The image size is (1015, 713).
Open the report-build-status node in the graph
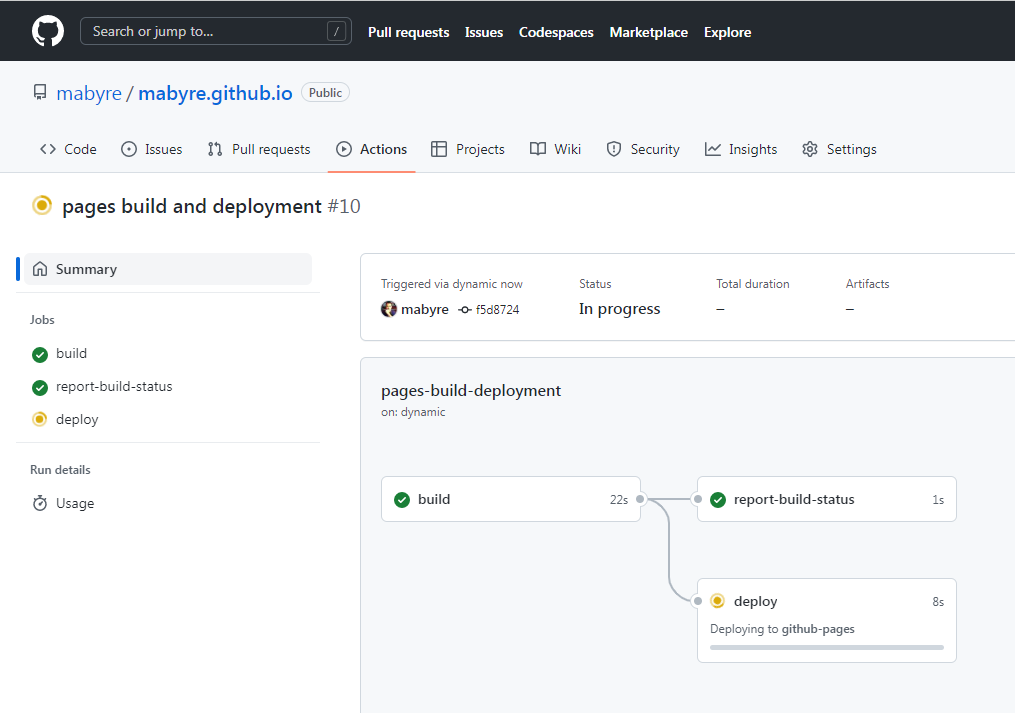tap(827, 499)
